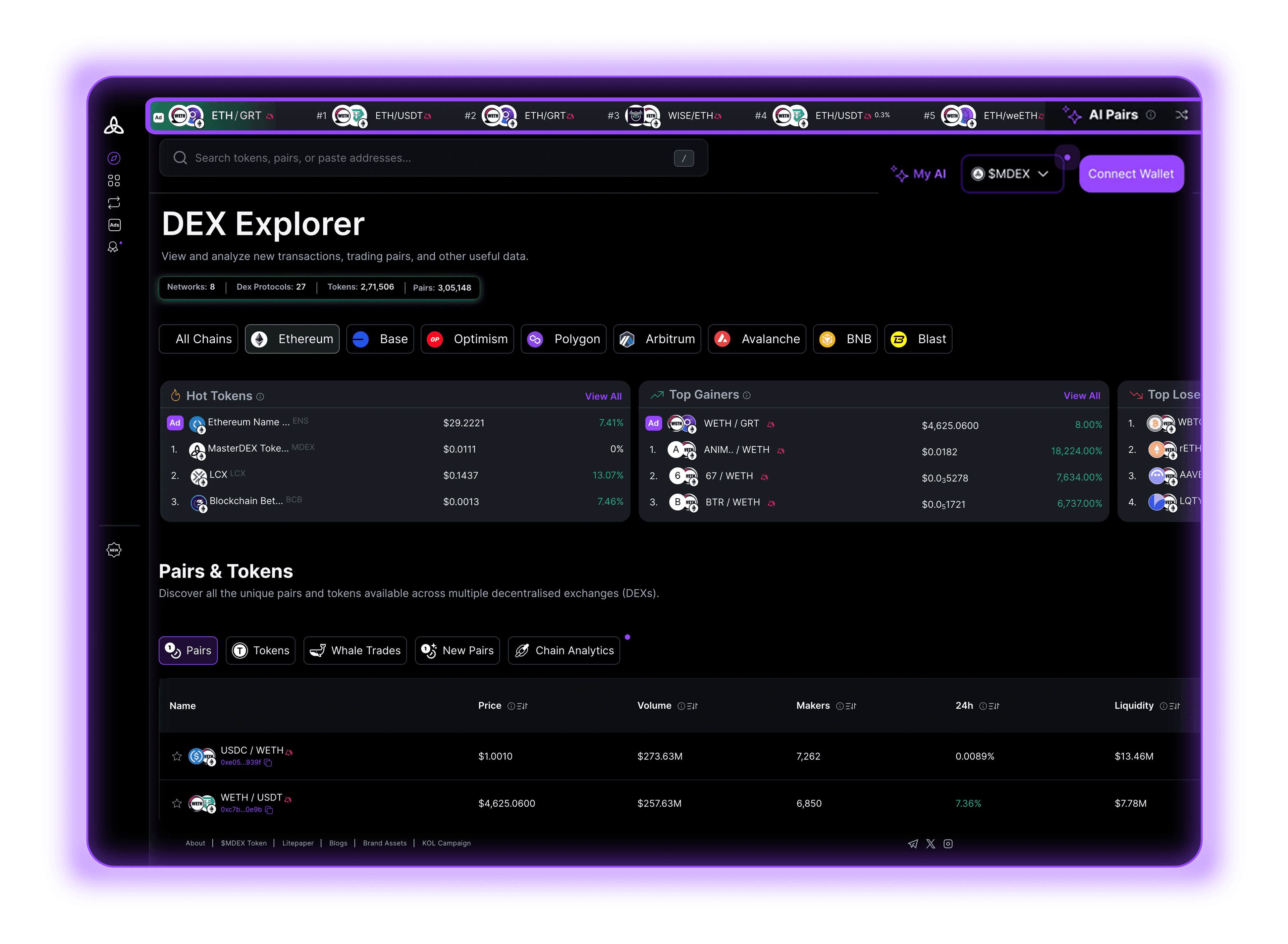Click the Instagram footer icon
The image size is (1288, 944).
click(948, 843)
